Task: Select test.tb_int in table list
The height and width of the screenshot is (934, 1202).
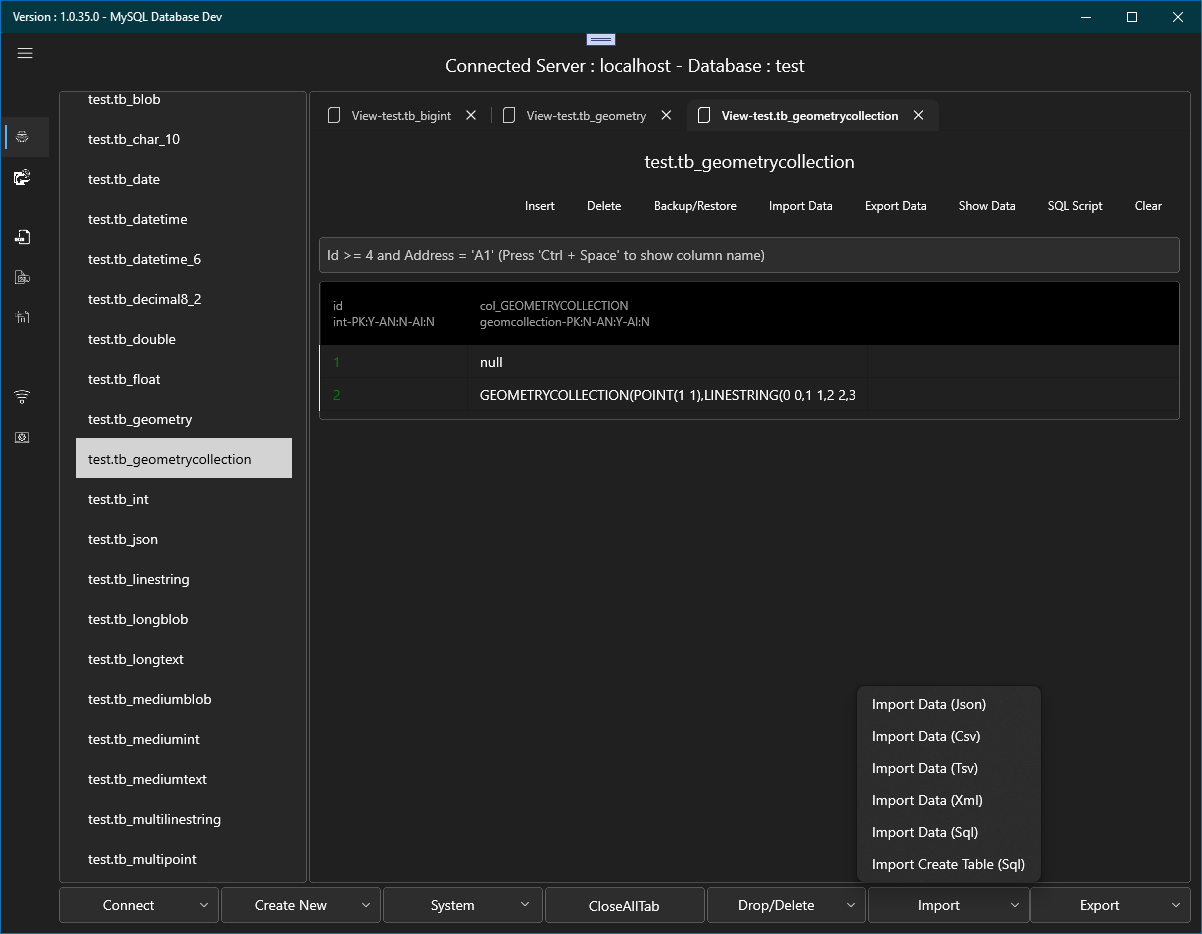Action: pyautogui.click(x=184, y=499)
